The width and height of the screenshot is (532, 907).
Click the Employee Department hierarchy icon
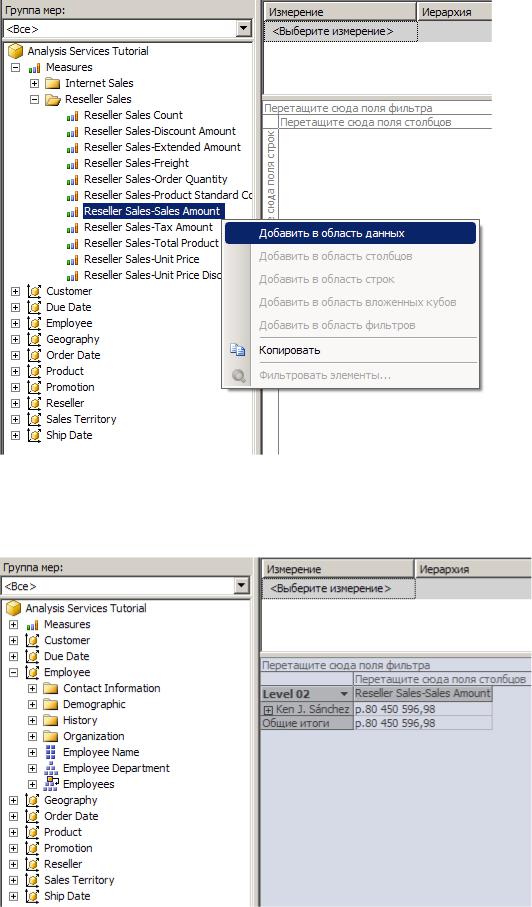tap(51, 768)
